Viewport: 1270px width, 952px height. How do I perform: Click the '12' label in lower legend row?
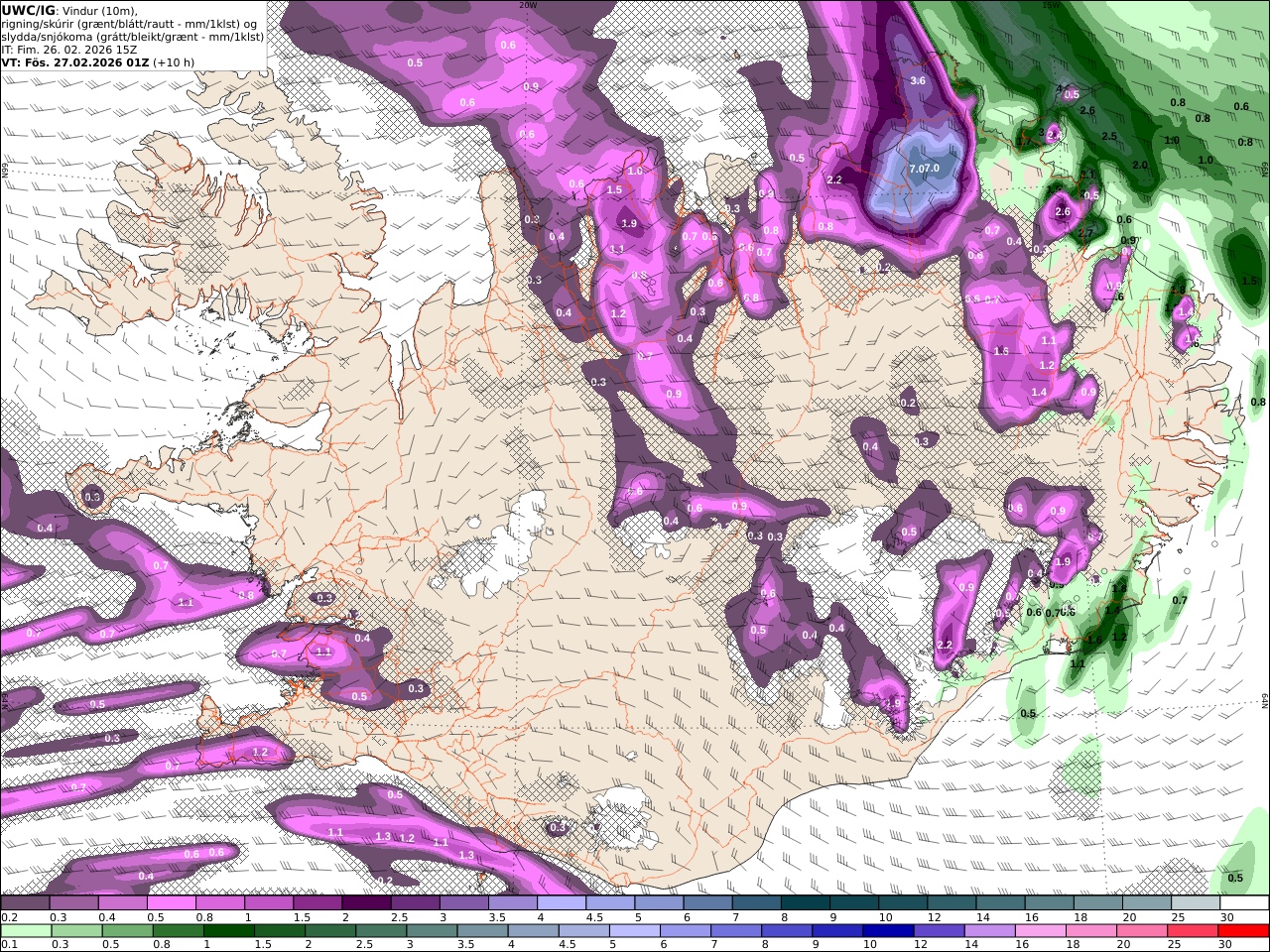920,946
